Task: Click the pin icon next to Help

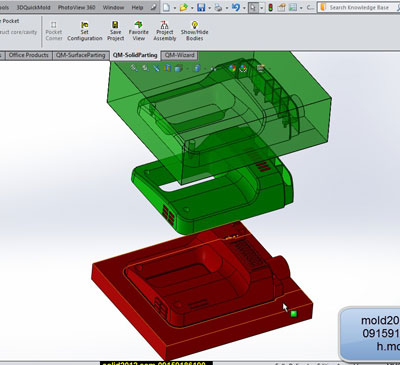Action: pos(153,7)
